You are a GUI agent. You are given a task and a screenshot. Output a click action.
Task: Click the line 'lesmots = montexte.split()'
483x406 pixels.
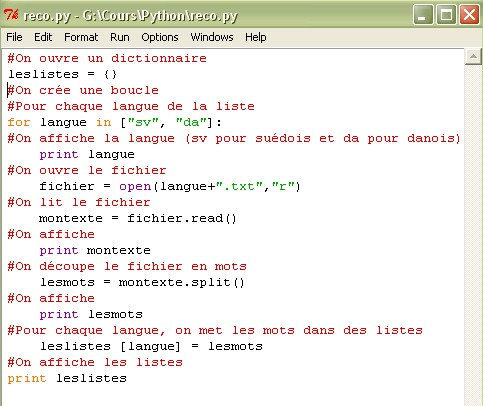click(142, 282)
